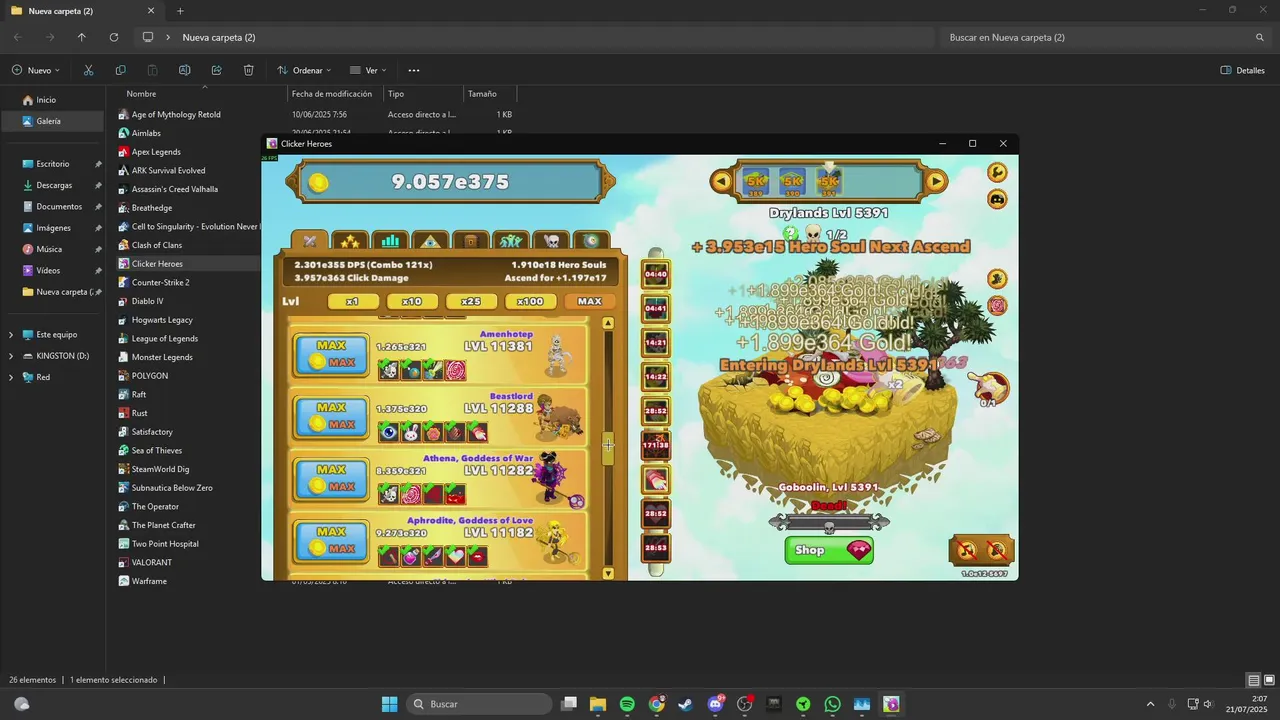
Task: Open the Windows Start menu
Action: coord(389,704)
